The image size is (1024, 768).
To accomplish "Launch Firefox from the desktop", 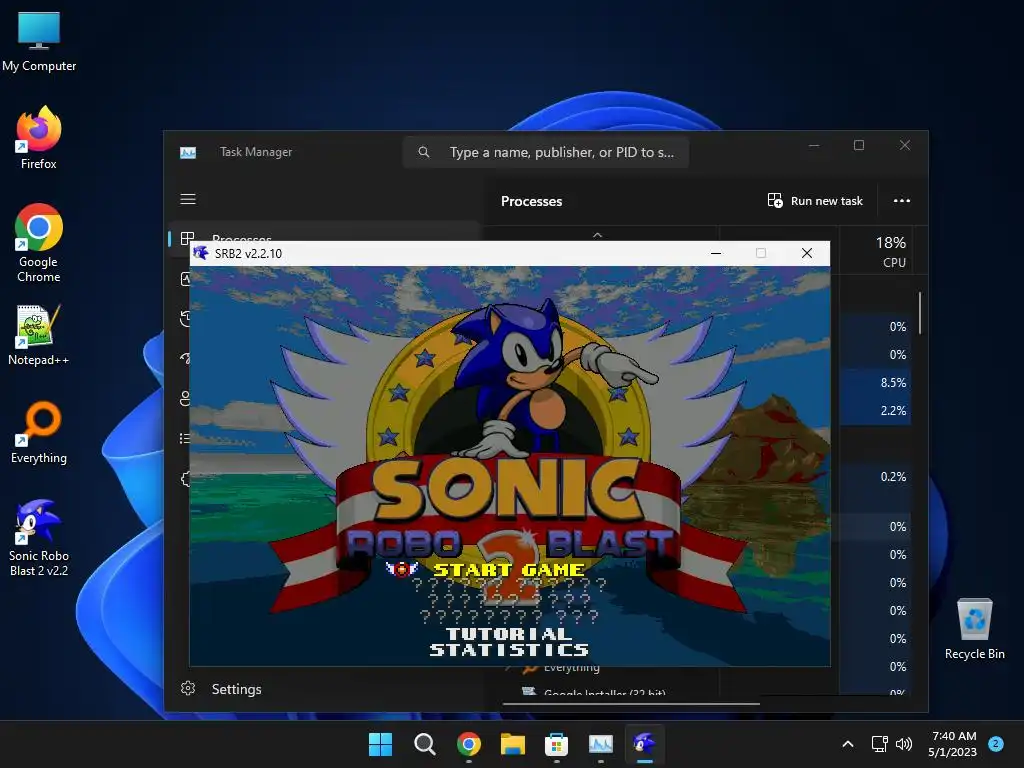I will point(39,138).
